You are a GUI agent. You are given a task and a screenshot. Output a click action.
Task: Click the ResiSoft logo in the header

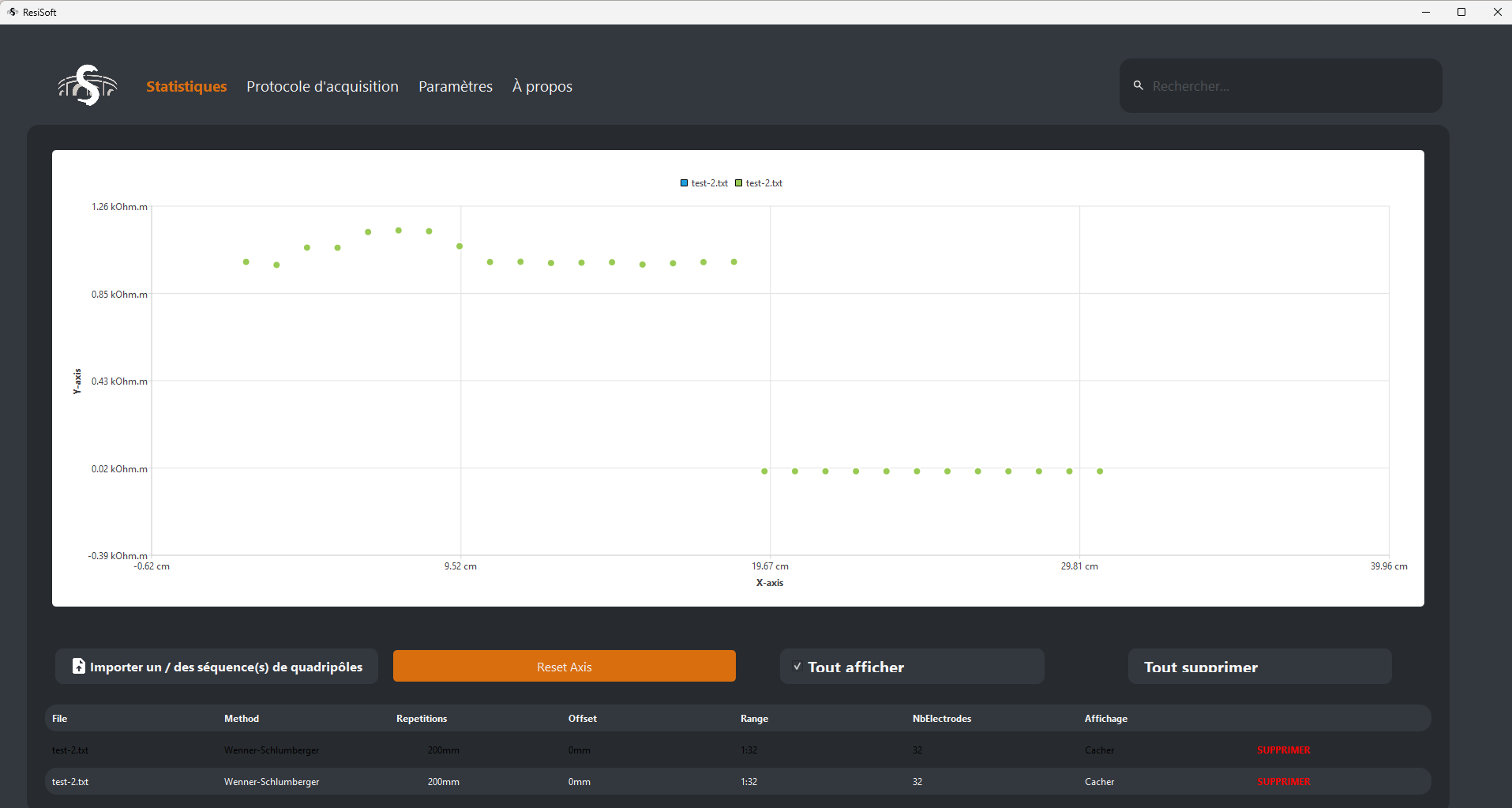pyautogui.click(x=88, y=85)
